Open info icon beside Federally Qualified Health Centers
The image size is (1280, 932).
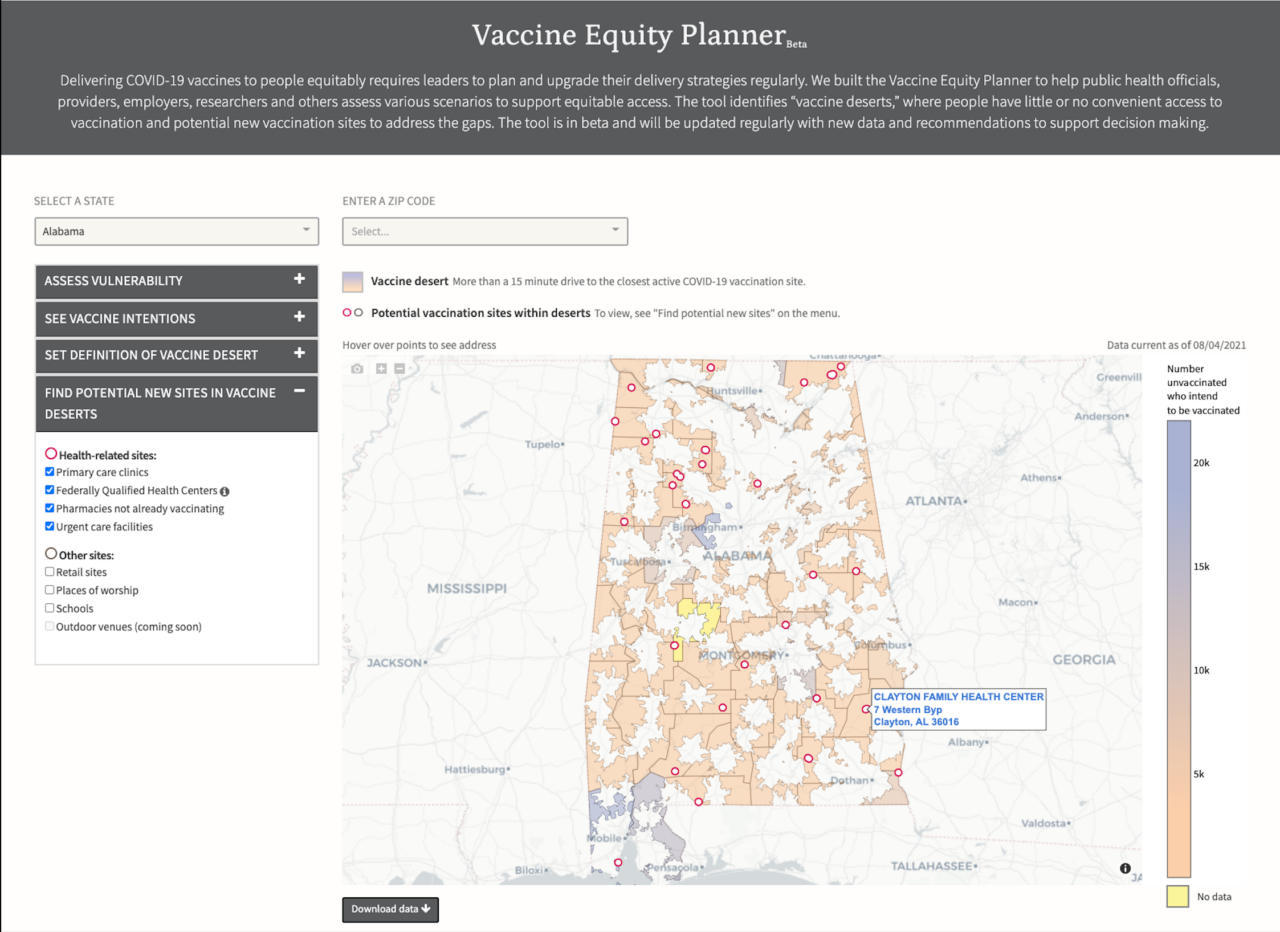(225, 491)
